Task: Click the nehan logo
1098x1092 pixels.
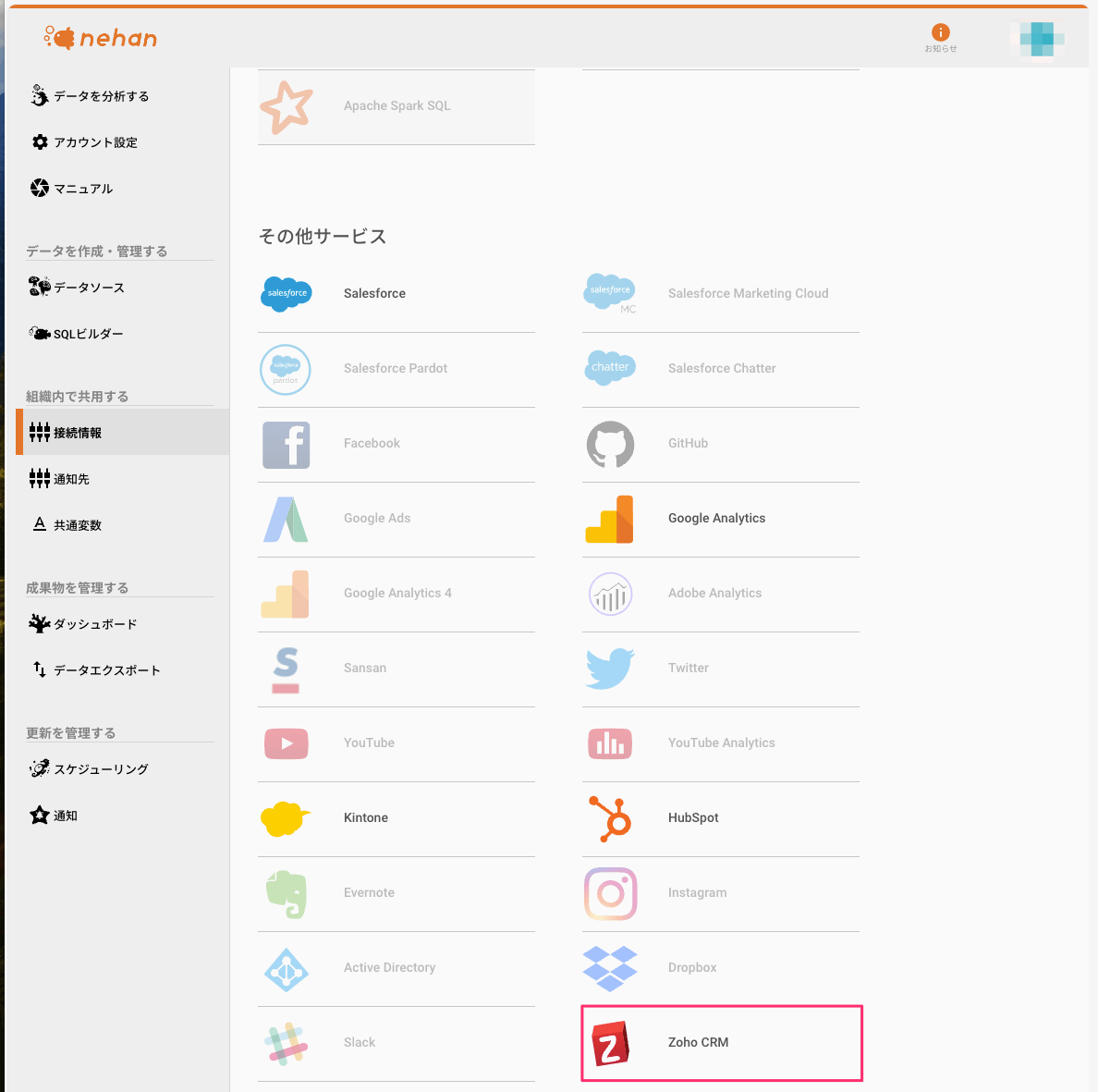Action: pos(101,38)
